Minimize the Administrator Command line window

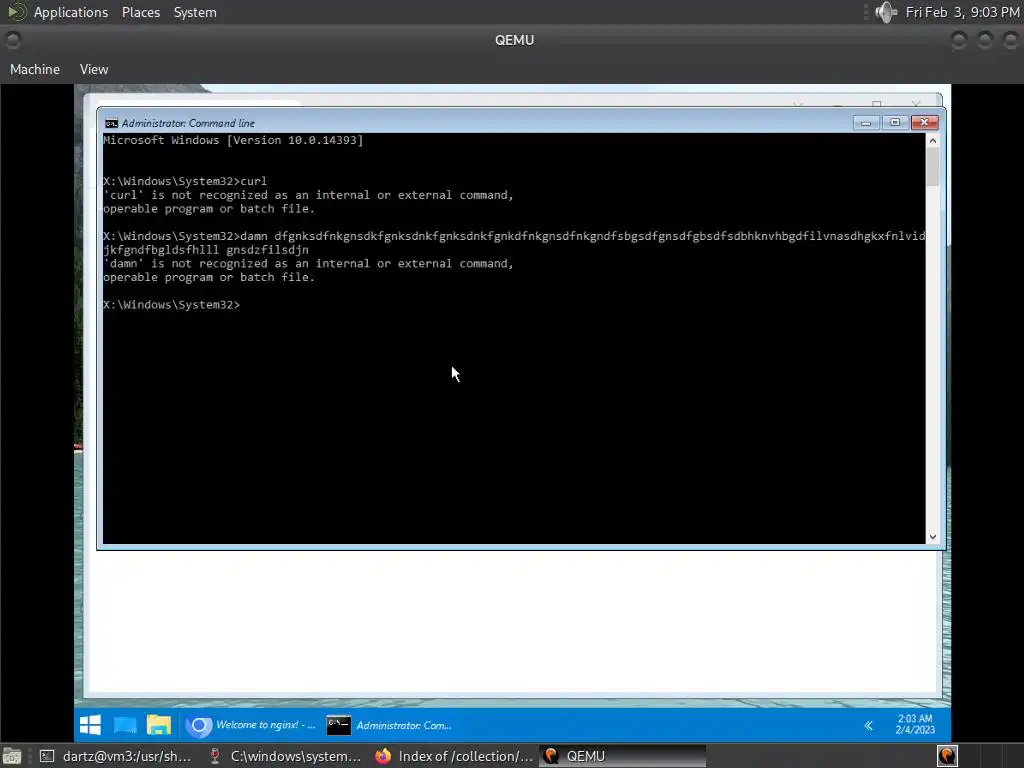tap(866, 123)
